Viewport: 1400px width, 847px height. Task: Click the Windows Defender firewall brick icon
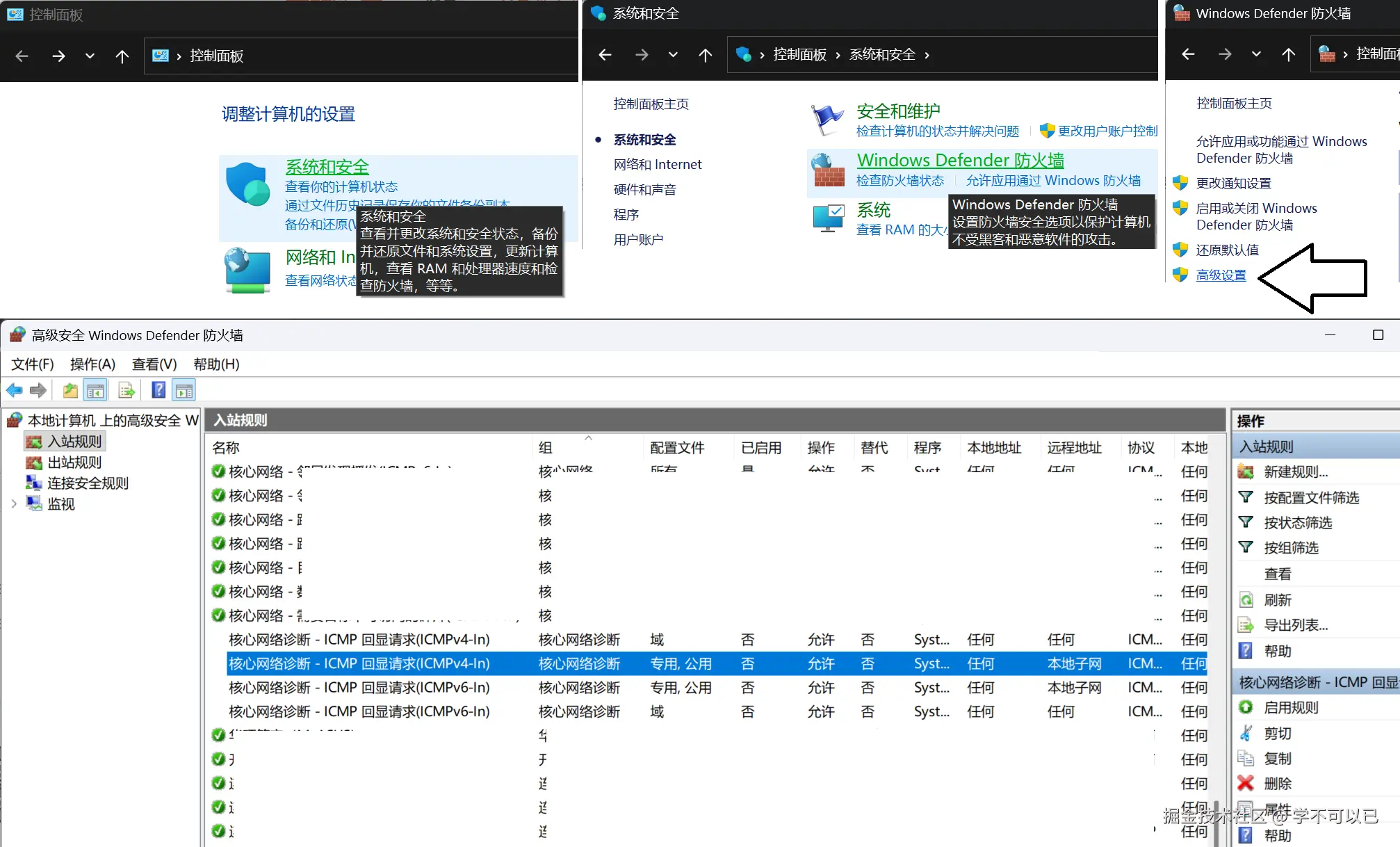[828, 170]
